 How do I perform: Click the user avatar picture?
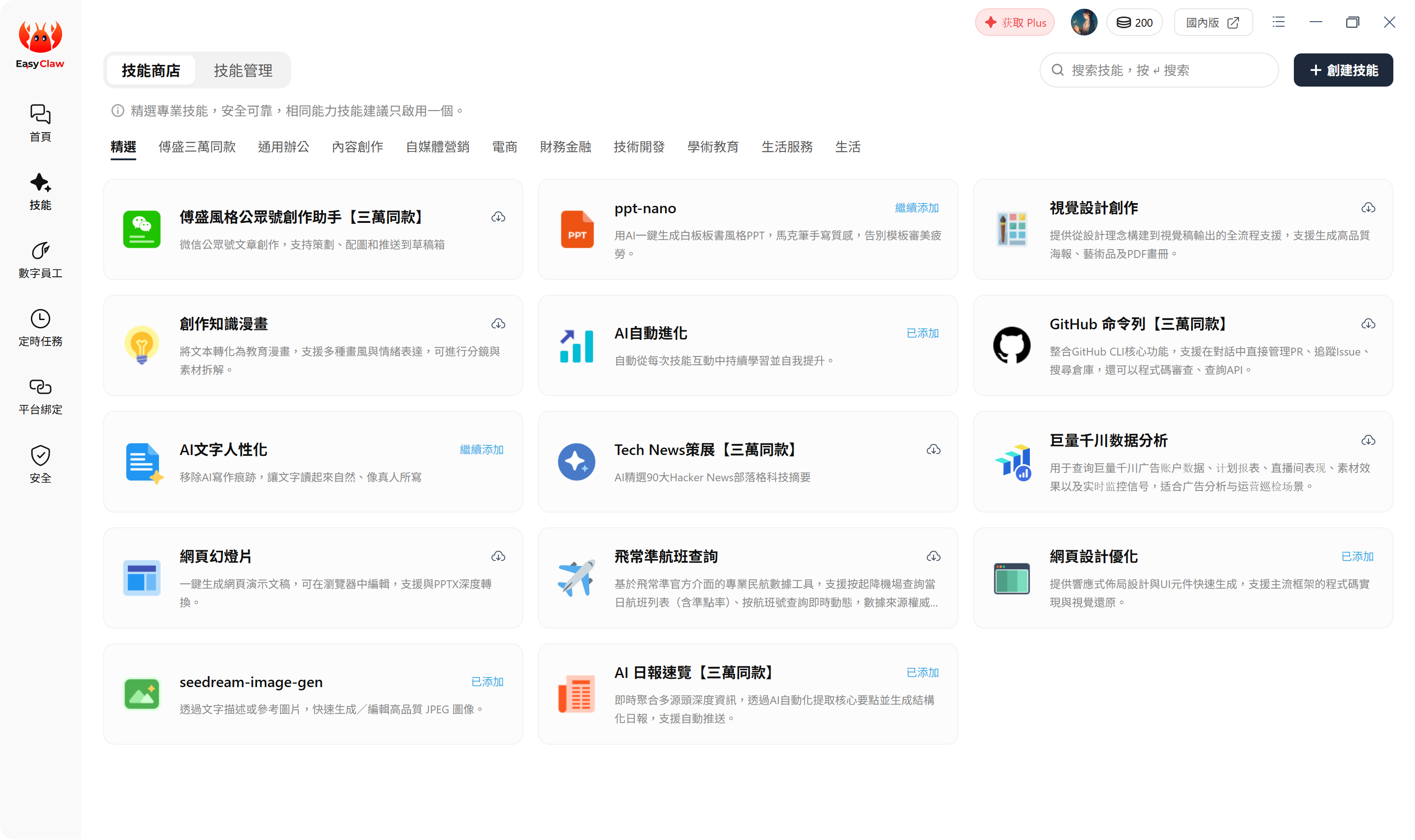tap(1083, 23)
